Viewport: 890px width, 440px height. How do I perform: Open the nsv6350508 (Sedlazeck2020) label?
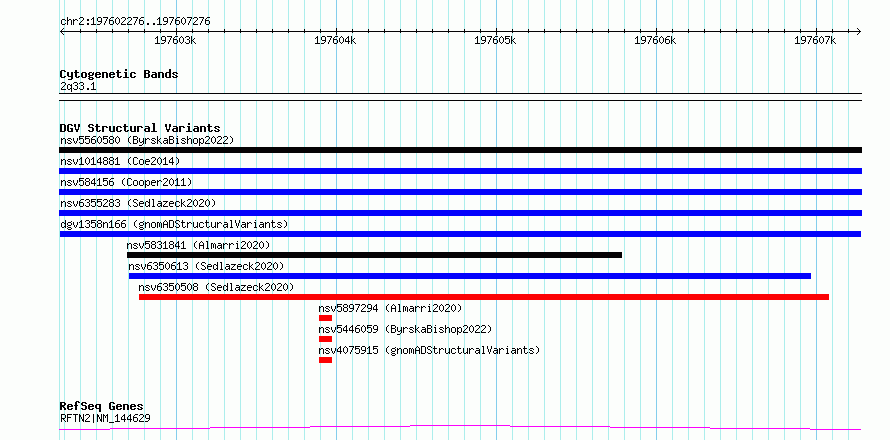[216, 287]
